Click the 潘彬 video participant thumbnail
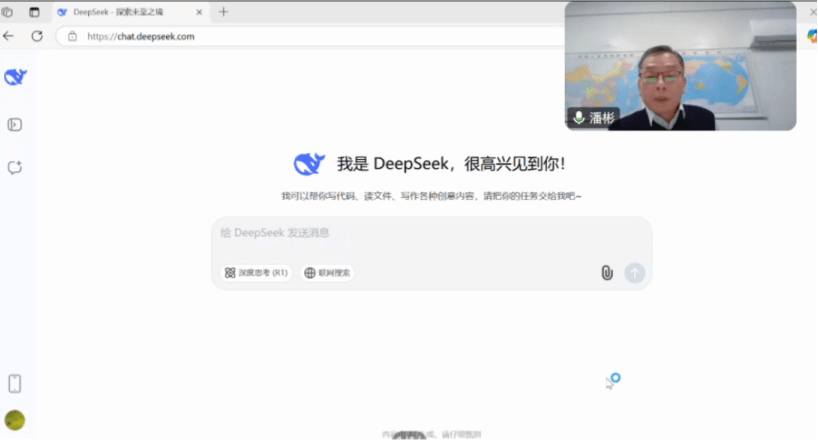818x440 pixels. (680, 66)
